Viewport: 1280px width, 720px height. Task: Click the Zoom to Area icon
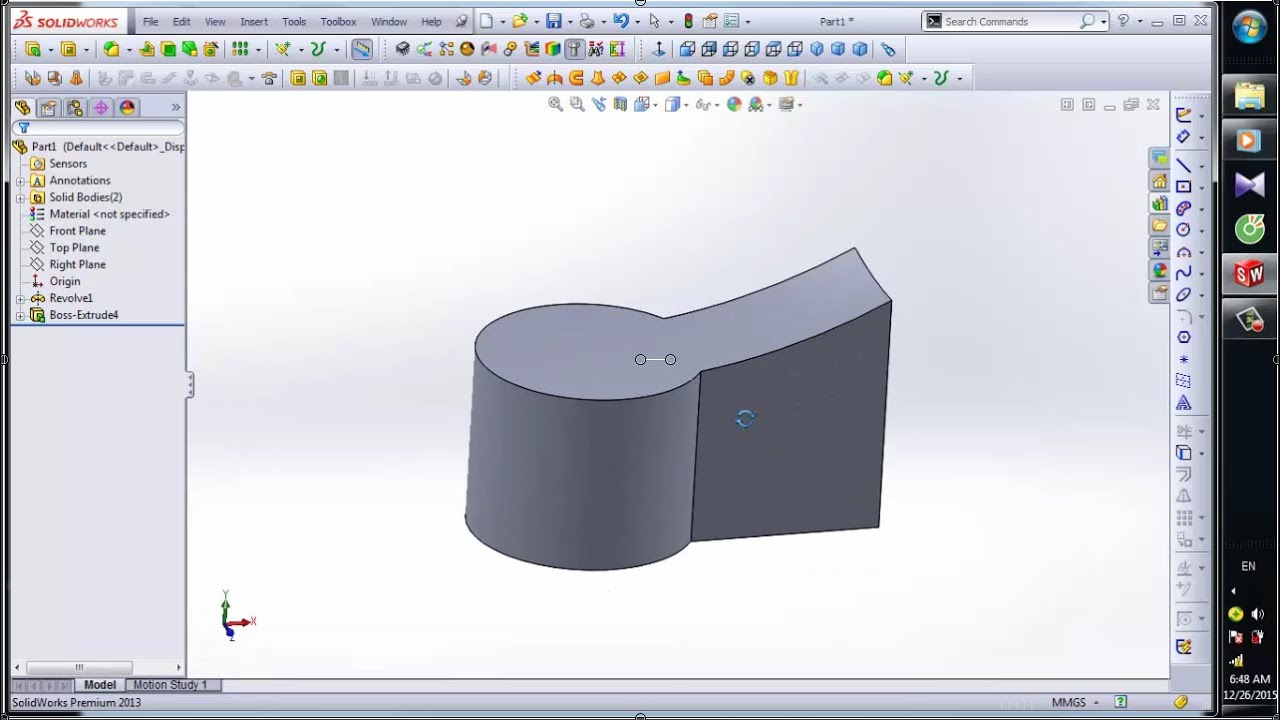(x=577, y=104)
